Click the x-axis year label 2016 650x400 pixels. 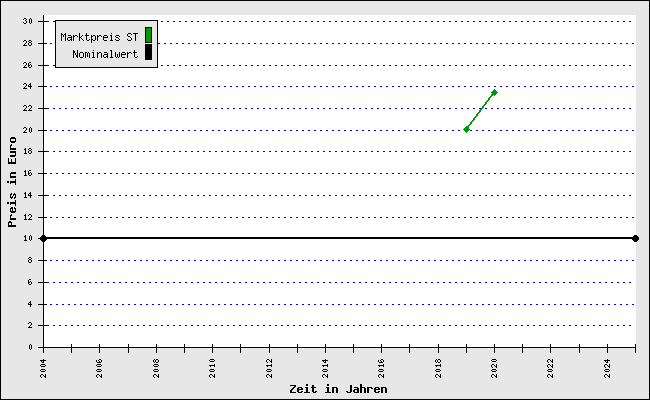[x=381, y=368]
